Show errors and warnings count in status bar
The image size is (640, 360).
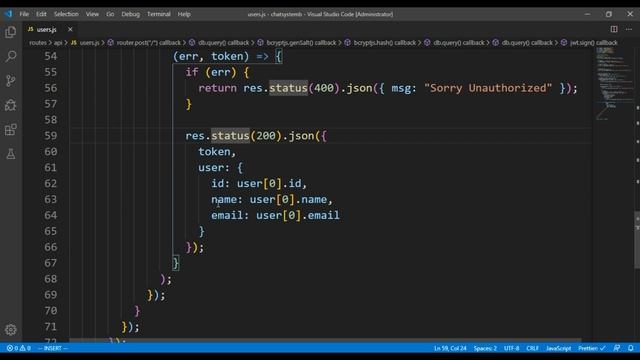[x=19, y=348]
